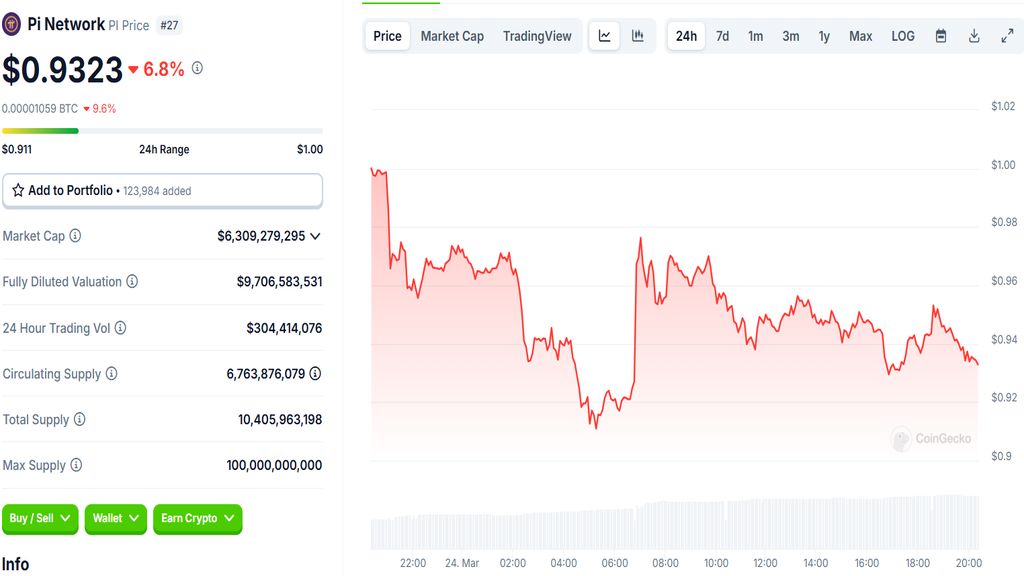Image resolution: width=1024 pixels, height=576 pixels.
Task: Open the Buy / Sell dropdown
Action: point(40,518)
